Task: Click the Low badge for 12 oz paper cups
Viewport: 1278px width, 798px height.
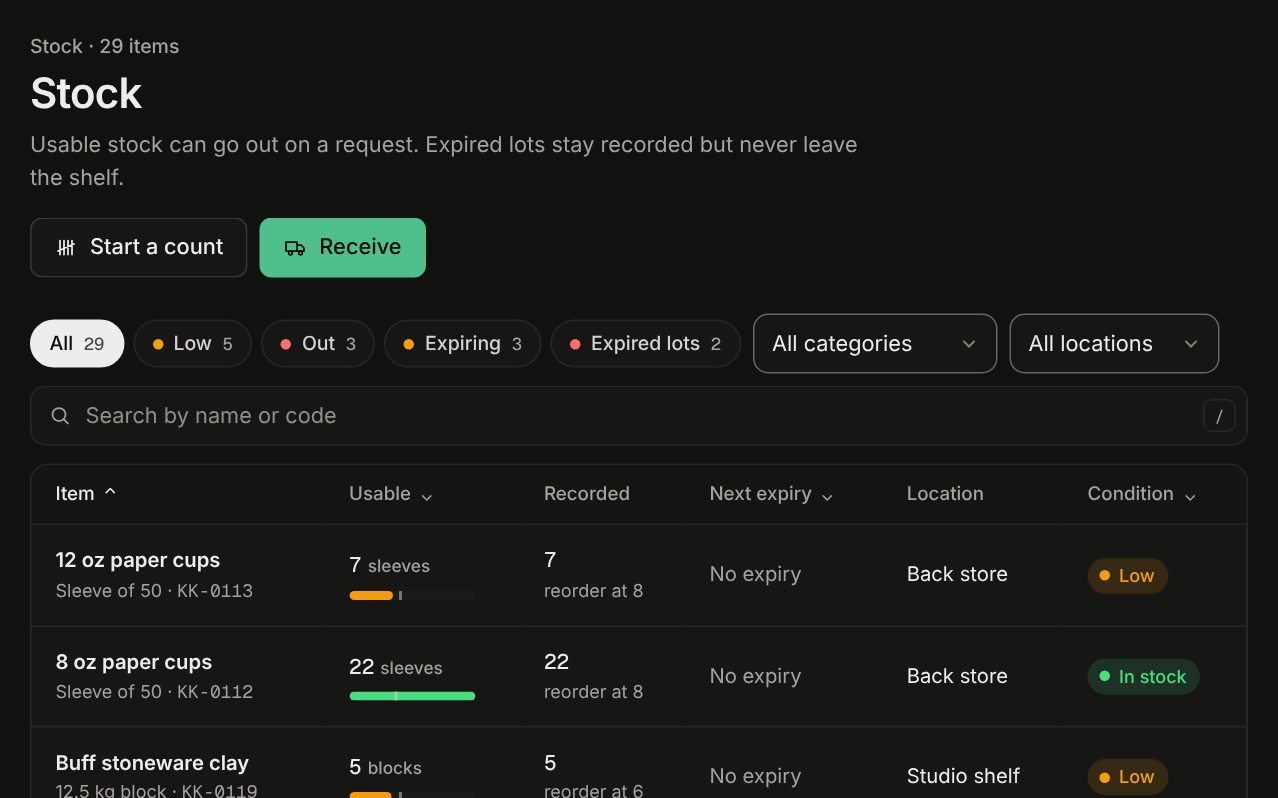Action: pyautogui.click(x=1127, y=576)
